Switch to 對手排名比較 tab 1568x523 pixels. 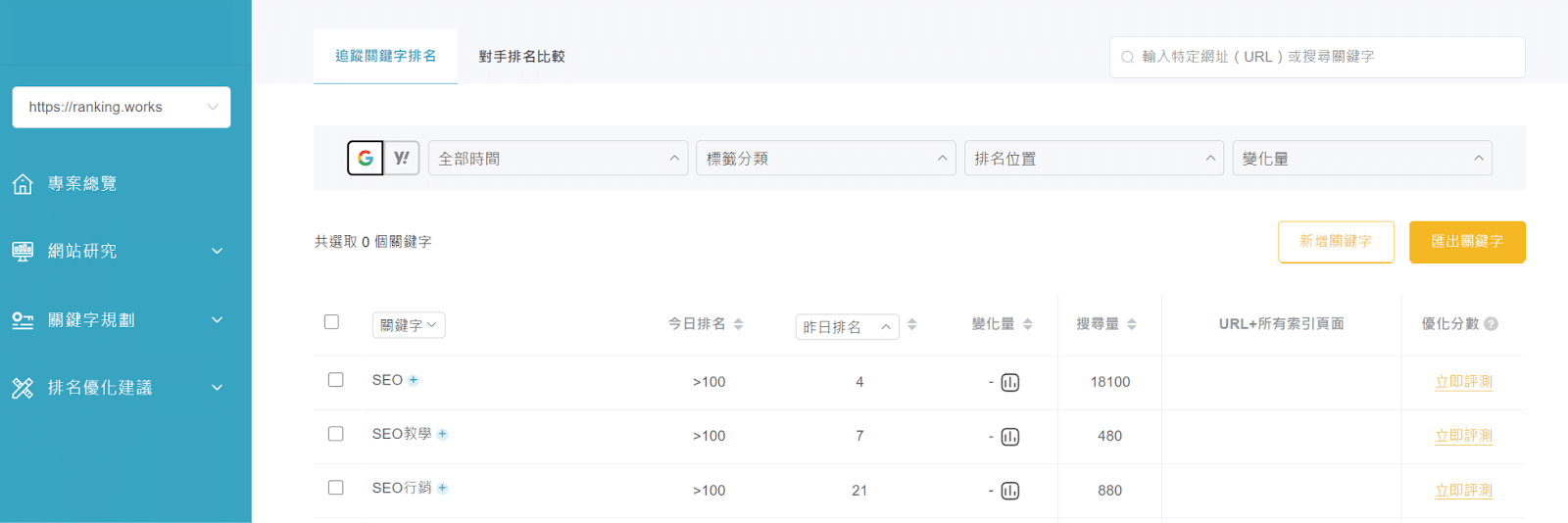click(x=521, y=57)
